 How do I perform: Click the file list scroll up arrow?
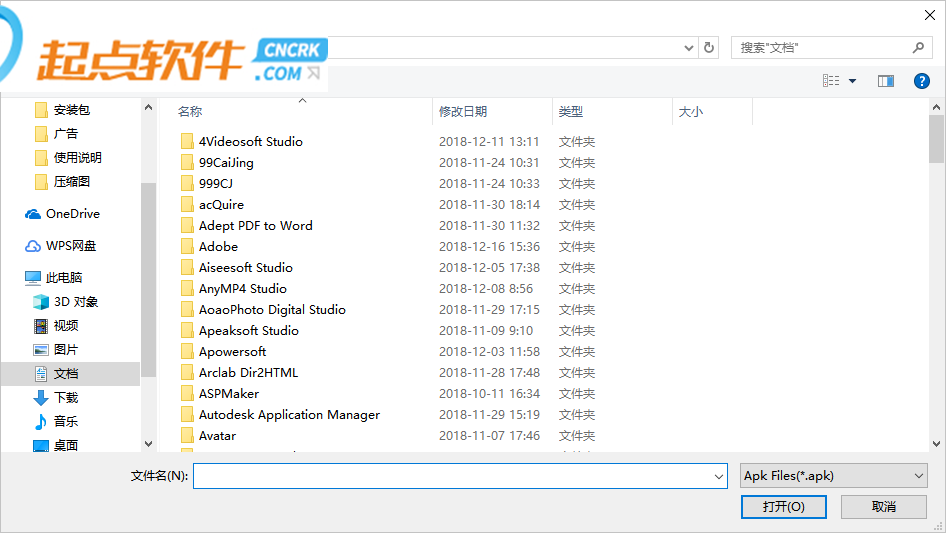tap(936, 107)
